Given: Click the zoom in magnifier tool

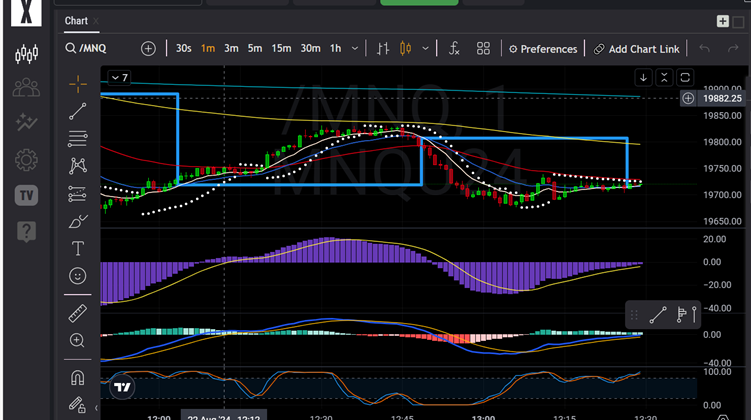Looking at the screenshot, I should coord(78,341).
